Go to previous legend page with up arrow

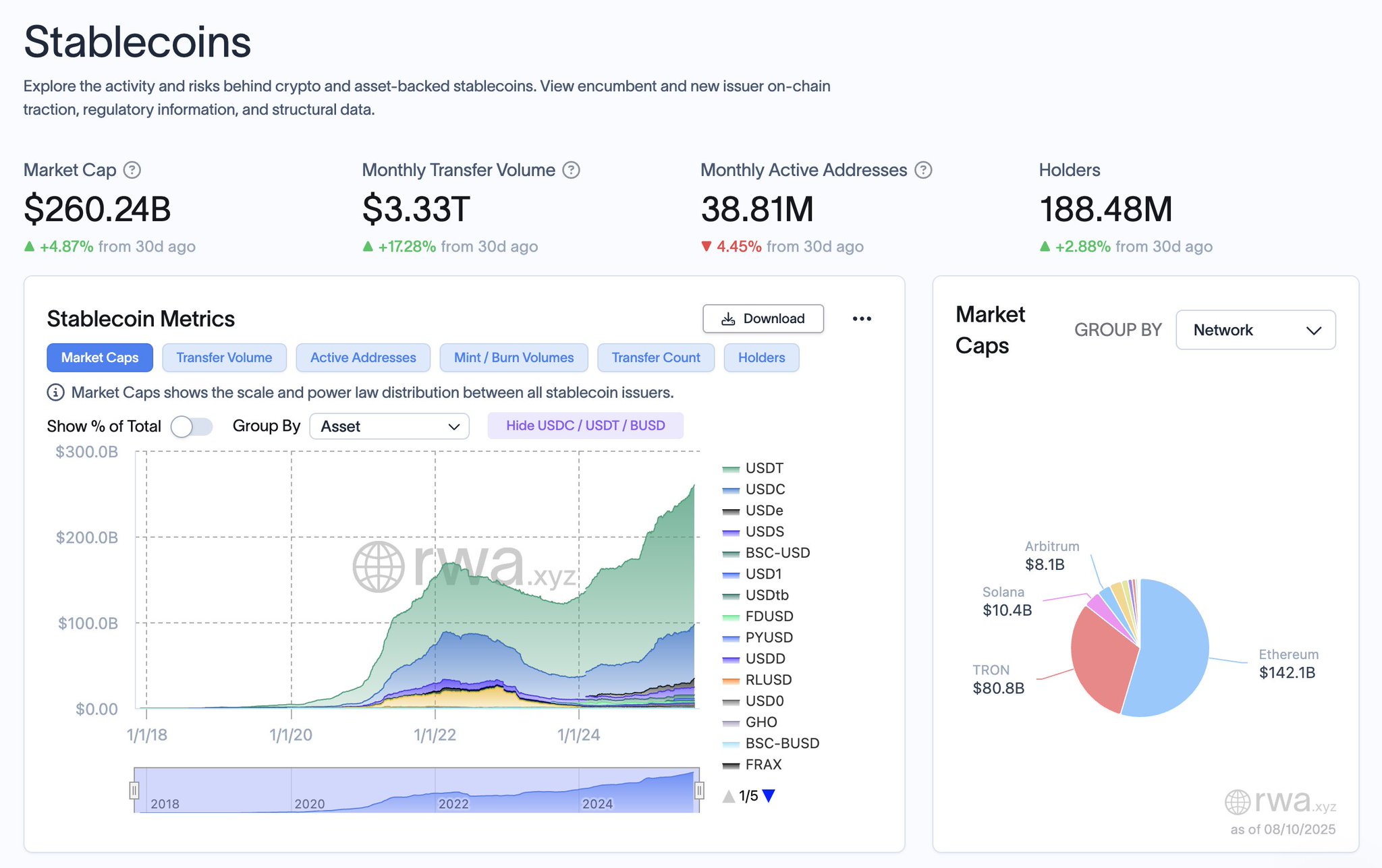729,797
